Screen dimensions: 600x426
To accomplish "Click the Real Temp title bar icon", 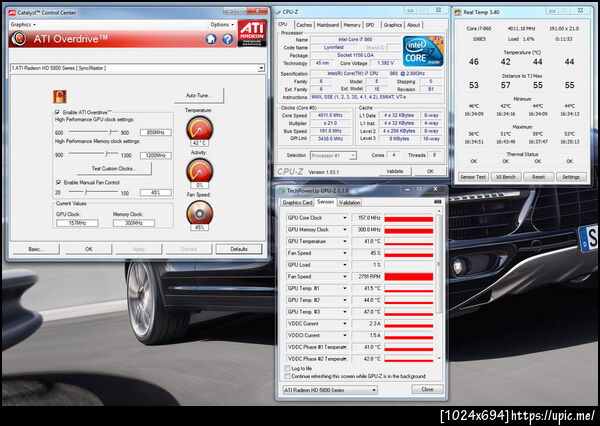I will (x=458, y=12).
